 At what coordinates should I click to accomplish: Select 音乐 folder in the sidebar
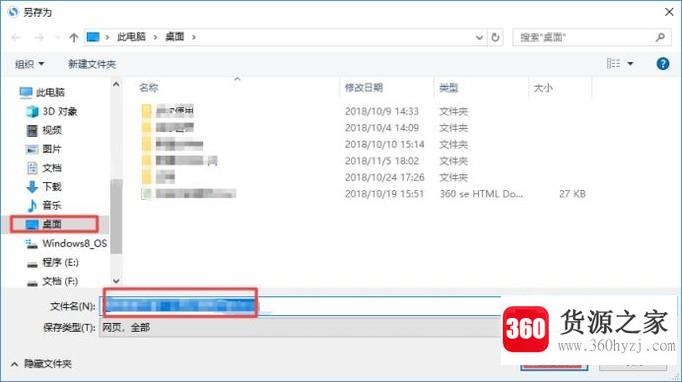tap(44, 205)
